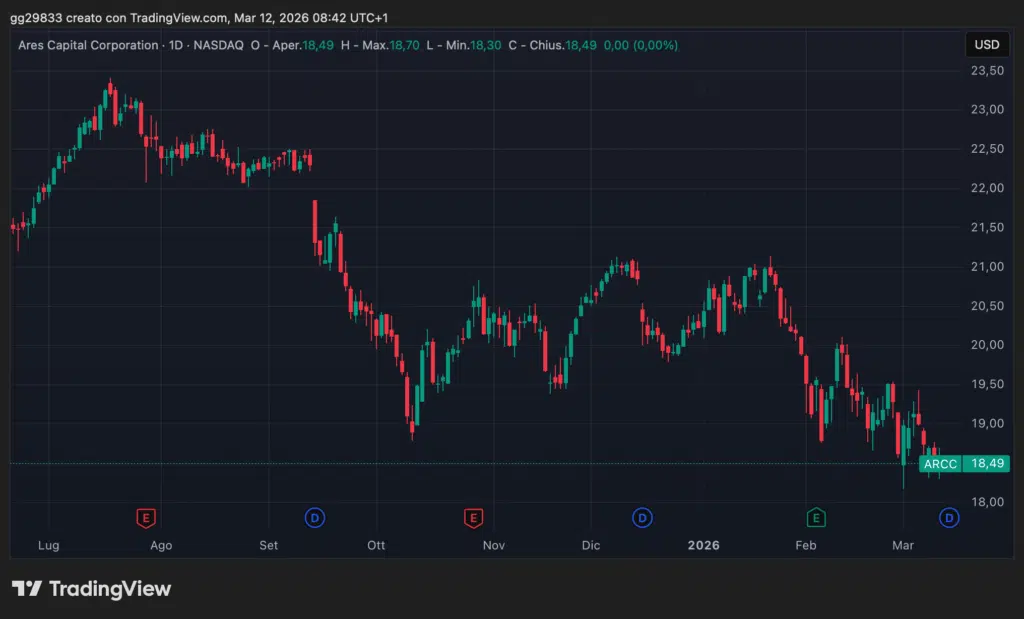The image size is (1024, 619).
Task: Click the TradingView logo
Action: pyautogui.click(x=92, y=589)
